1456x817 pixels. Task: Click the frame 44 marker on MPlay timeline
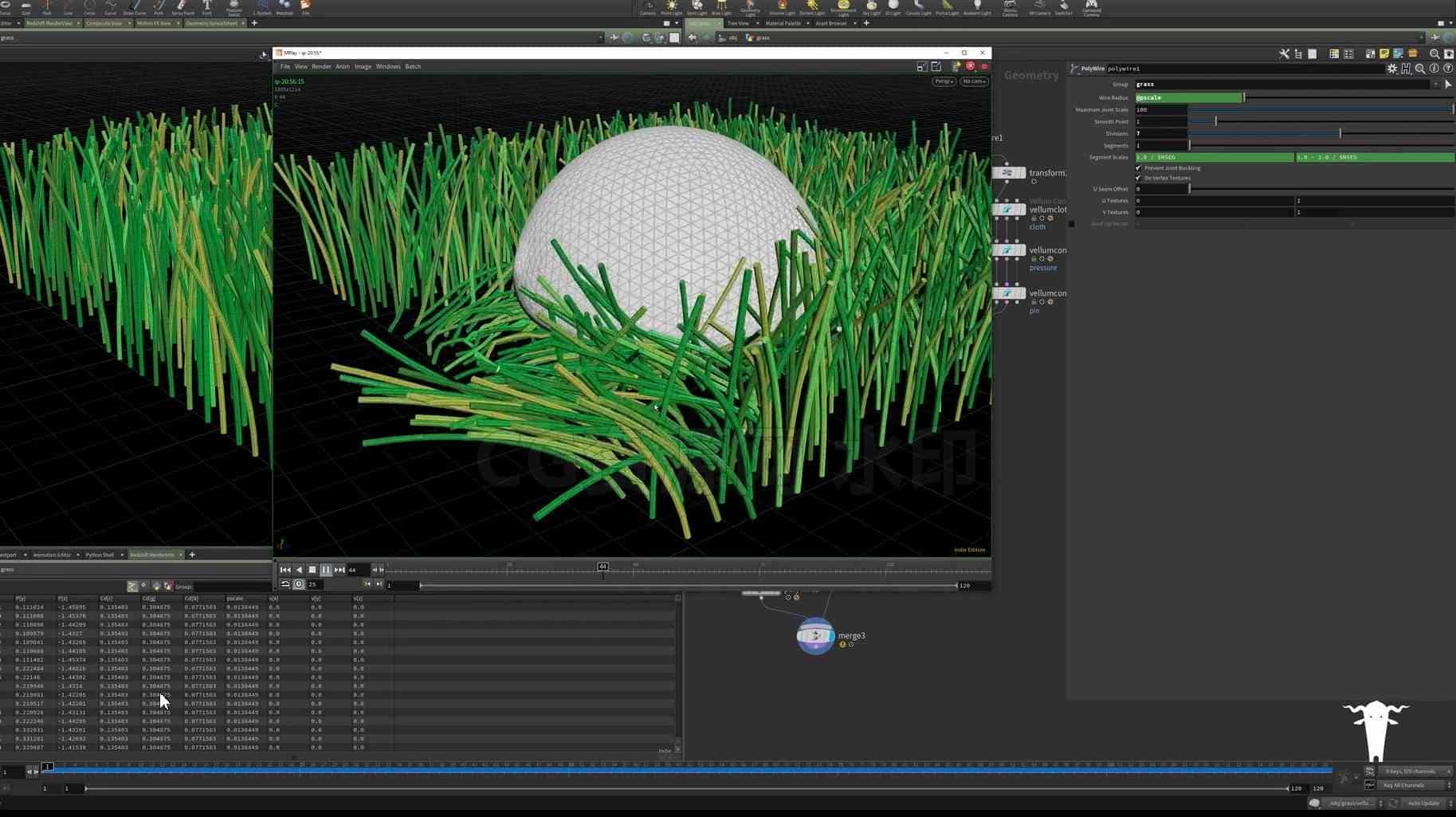click(602, 567)
